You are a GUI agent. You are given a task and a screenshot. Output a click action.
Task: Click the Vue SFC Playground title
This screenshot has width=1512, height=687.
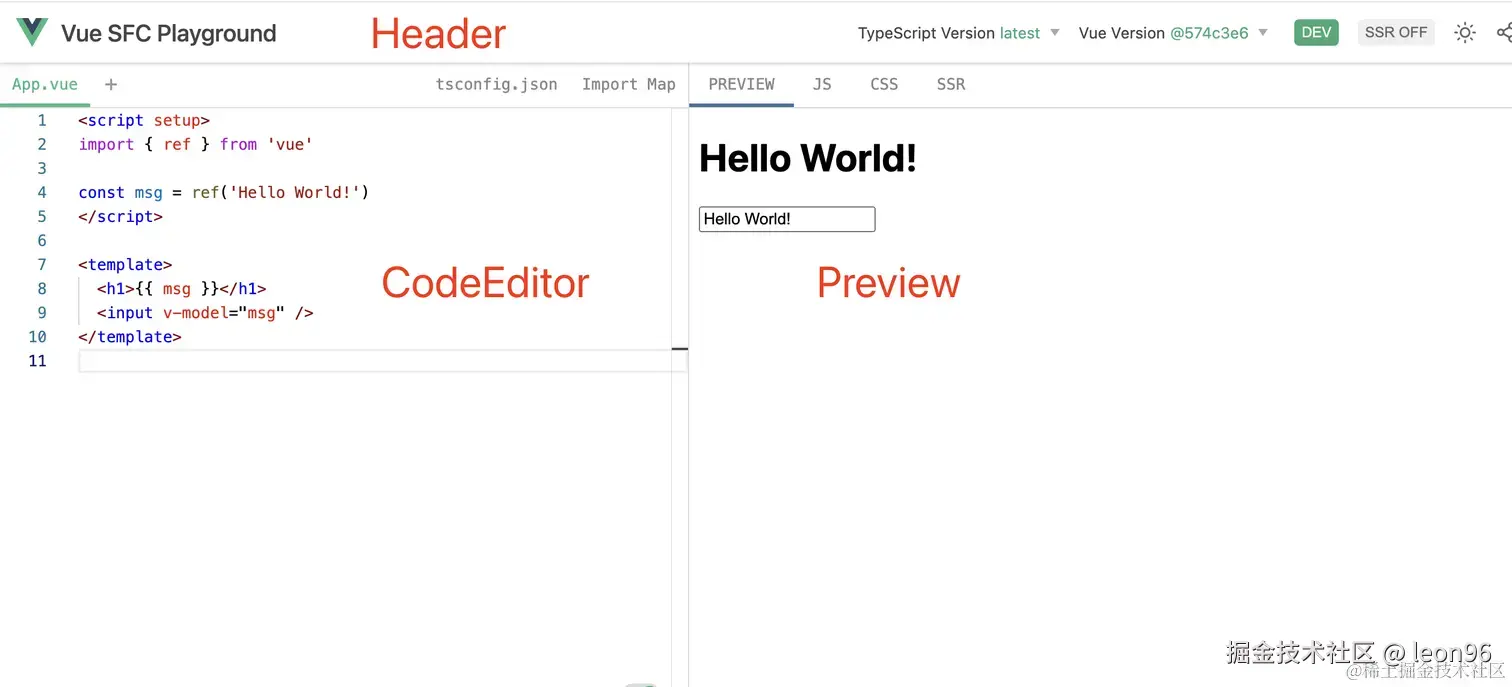(x=169, y=33)
